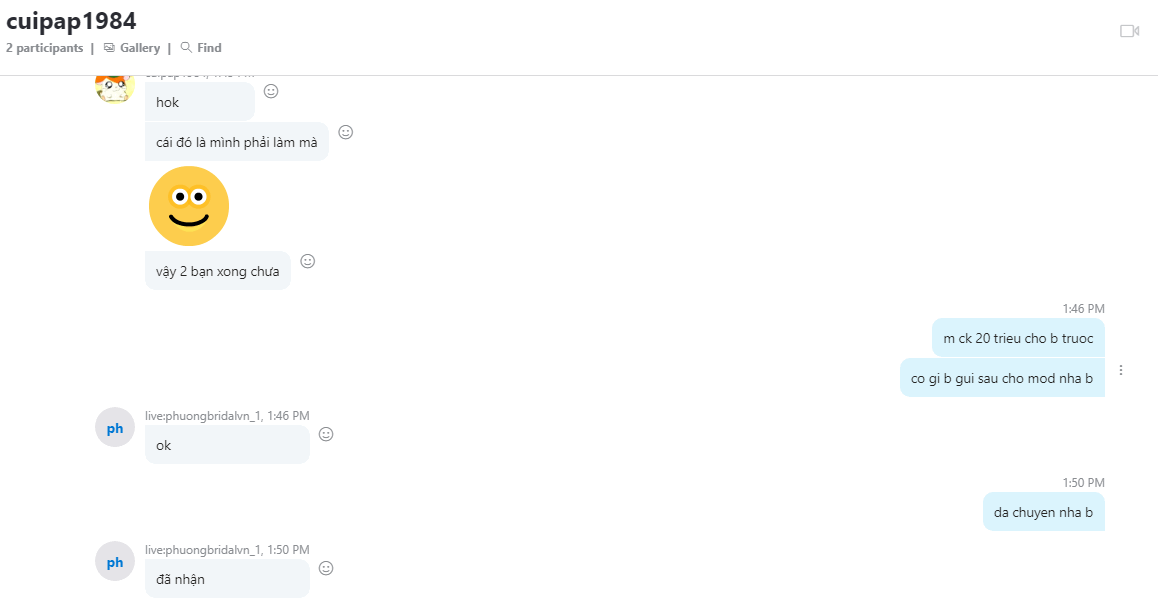Click the Gallery picture icon

(109, 48)
